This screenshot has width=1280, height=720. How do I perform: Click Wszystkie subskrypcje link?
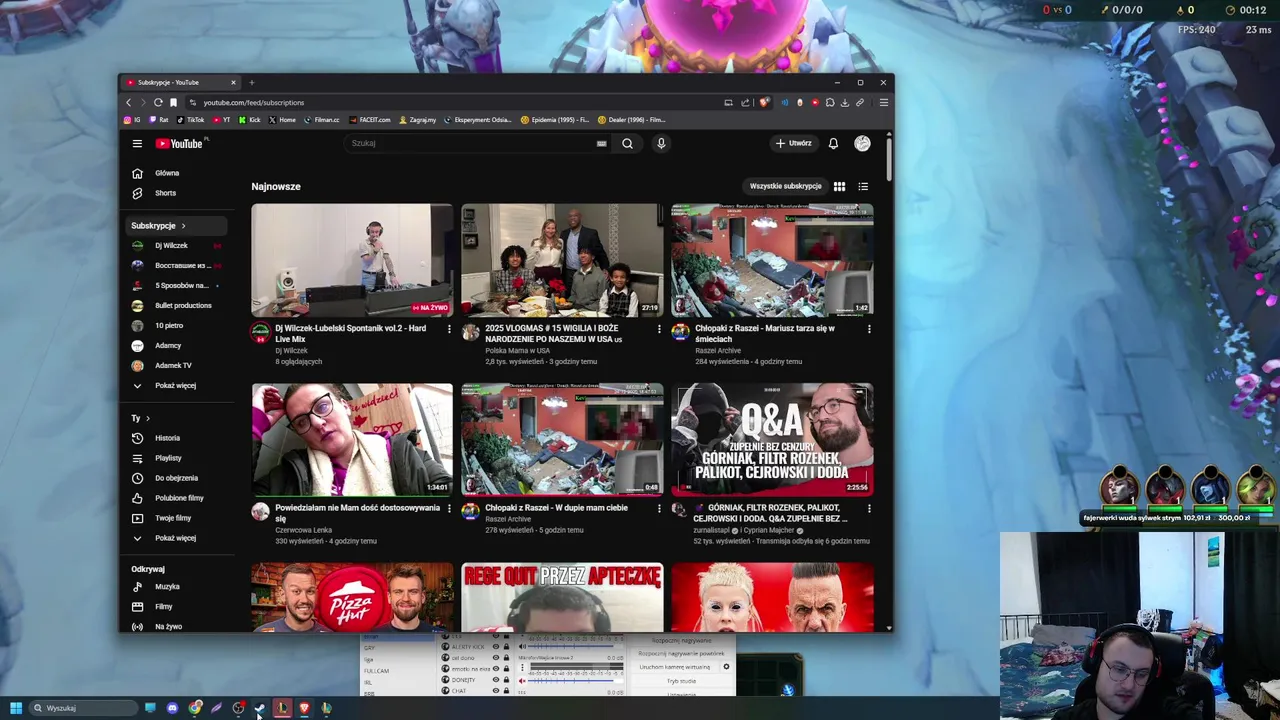tap(786, 186)
